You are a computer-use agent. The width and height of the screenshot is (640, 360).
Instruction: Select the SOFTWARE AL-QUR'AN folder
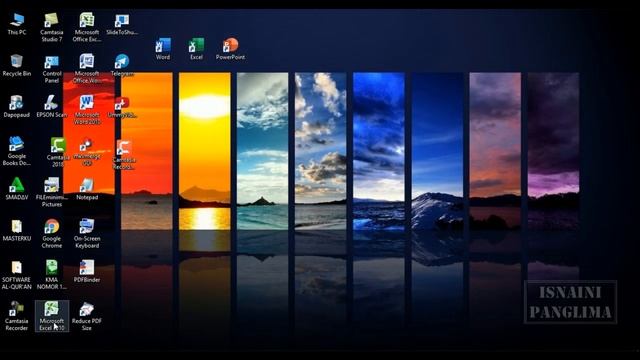pyautogui.click(x=17, y=275)
